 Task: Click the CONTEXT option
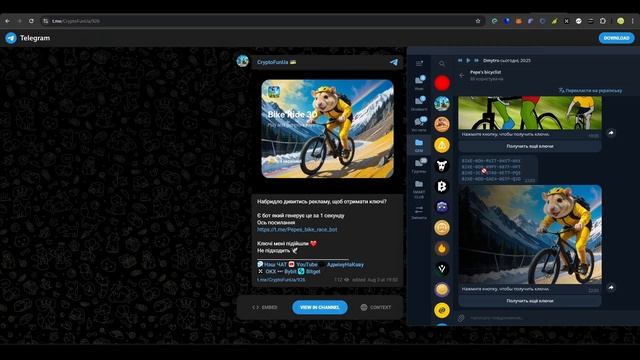pos(376,307)
